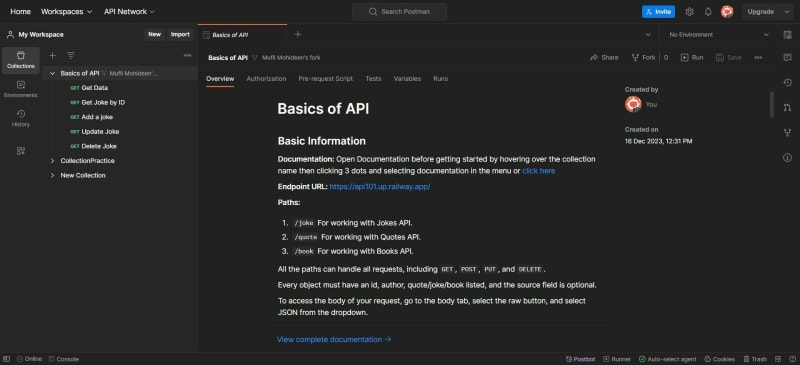Image resolution: width=800 pixels, height=365 pixels.
Task: Click the filter collections icon
Action: pos(71,55)
